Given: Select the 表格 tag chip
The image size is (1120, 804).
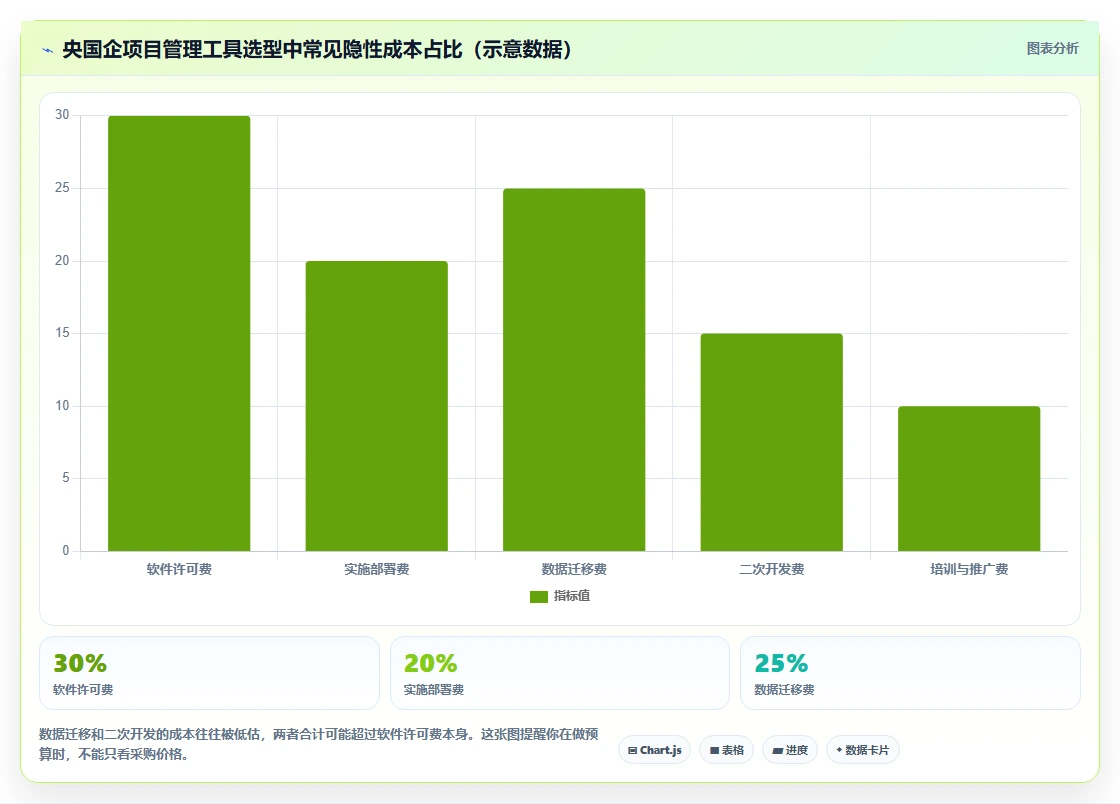Looking at the screenshot, I should 726,750.
